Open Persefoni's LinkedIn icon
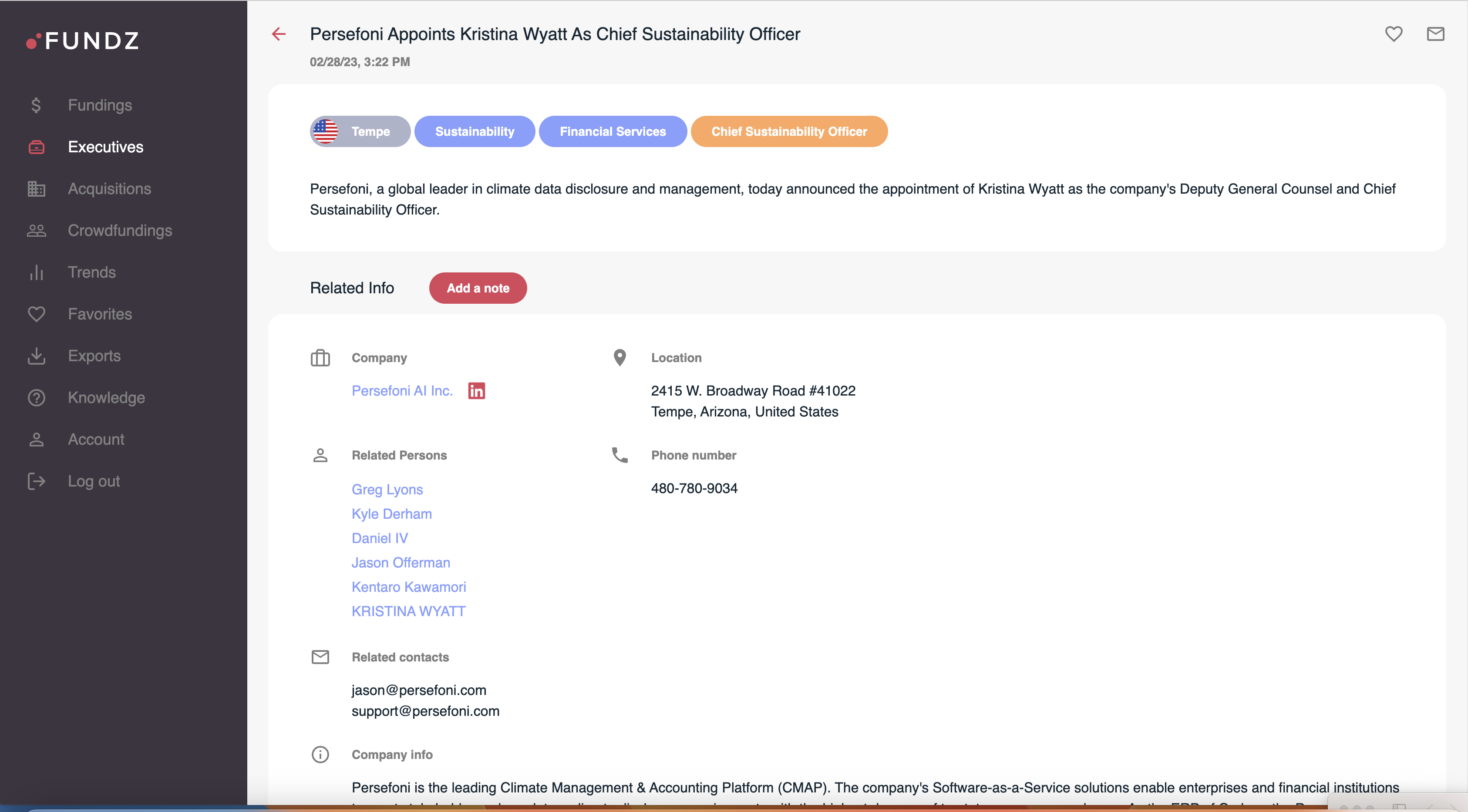 coord(476,391)
